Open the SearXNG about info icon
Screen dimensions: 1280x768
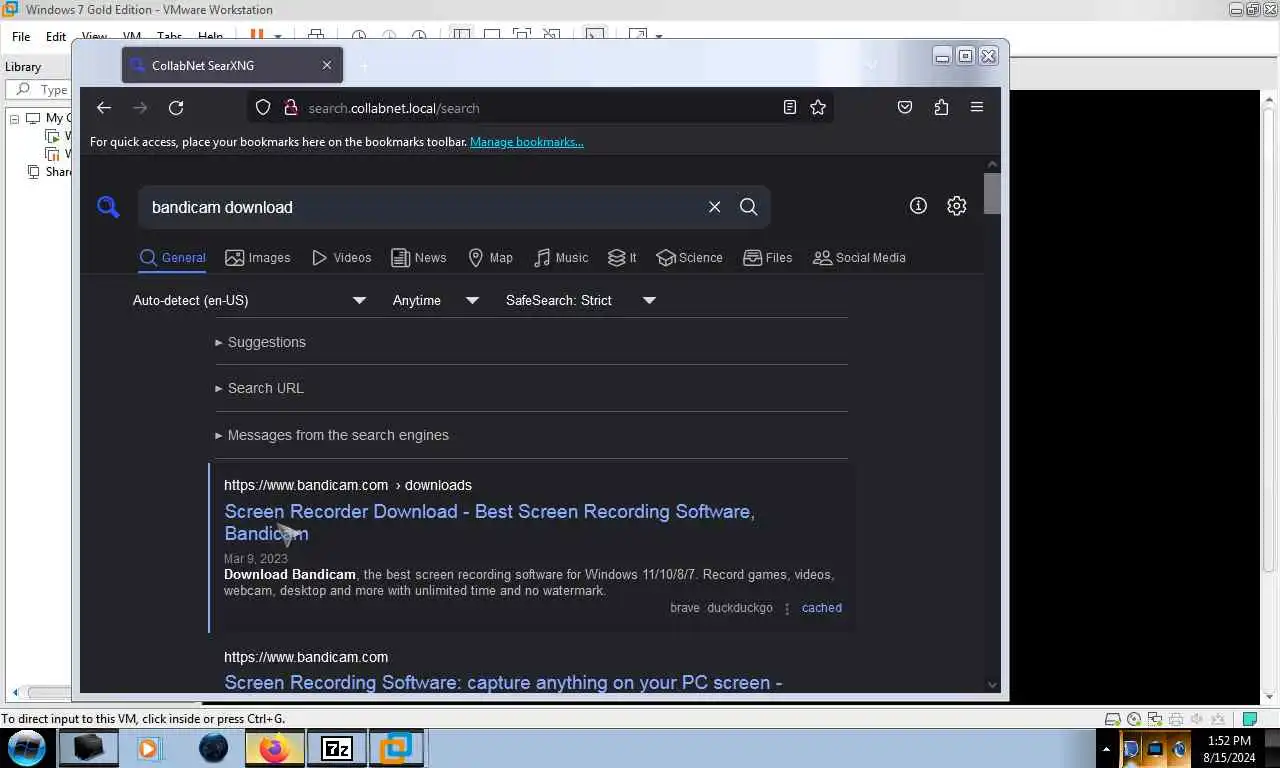tap(918, 206)
